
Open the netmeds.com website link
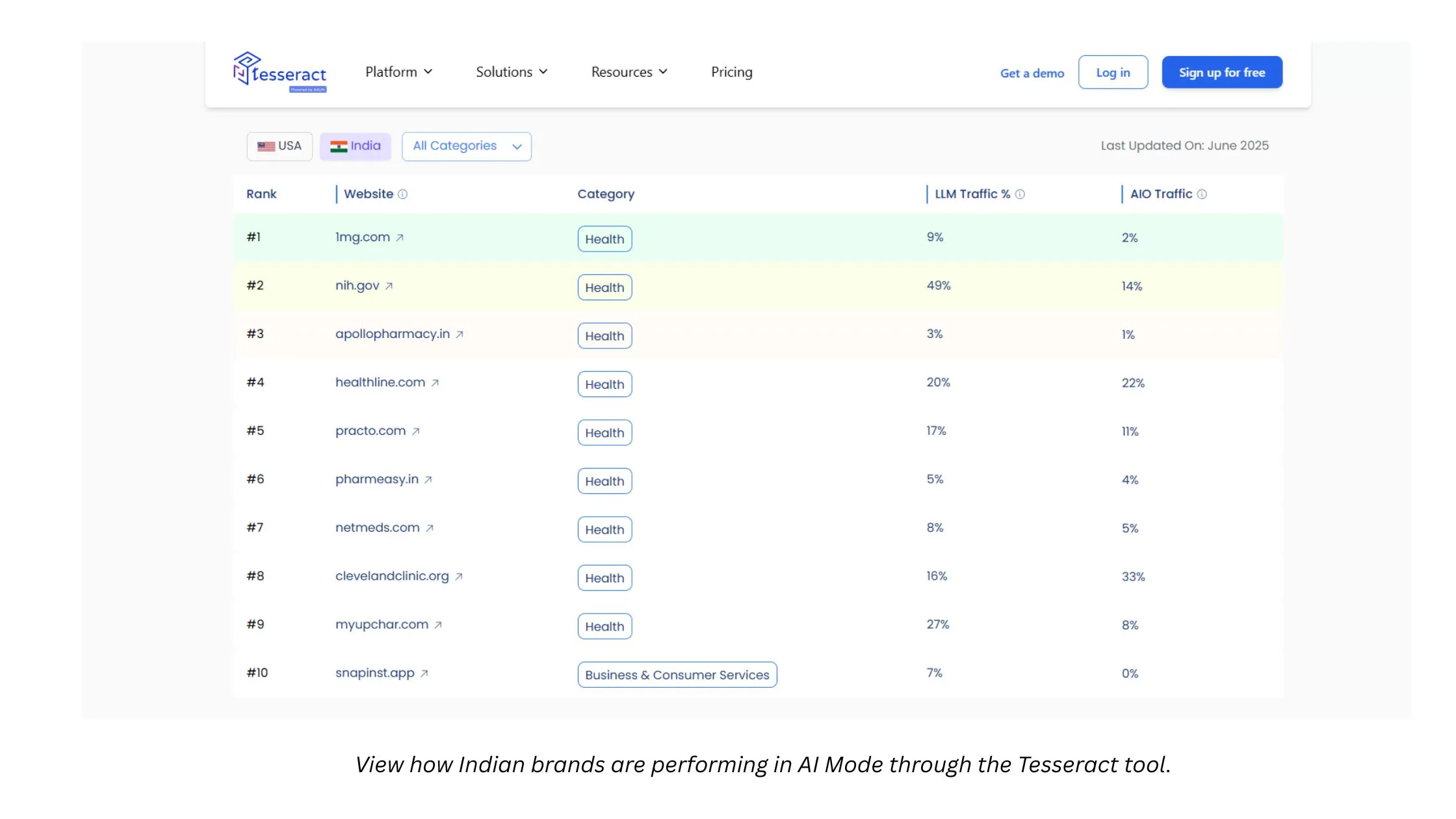pyautogui.click(x=378, y=528)
